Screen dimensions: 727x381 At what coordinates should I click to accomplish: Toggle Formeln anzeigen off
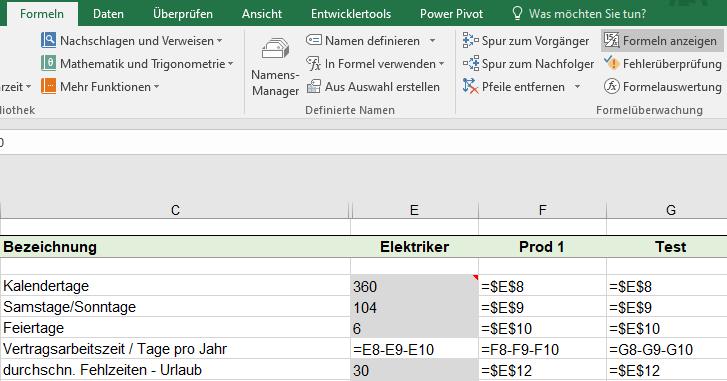point(662,41)
